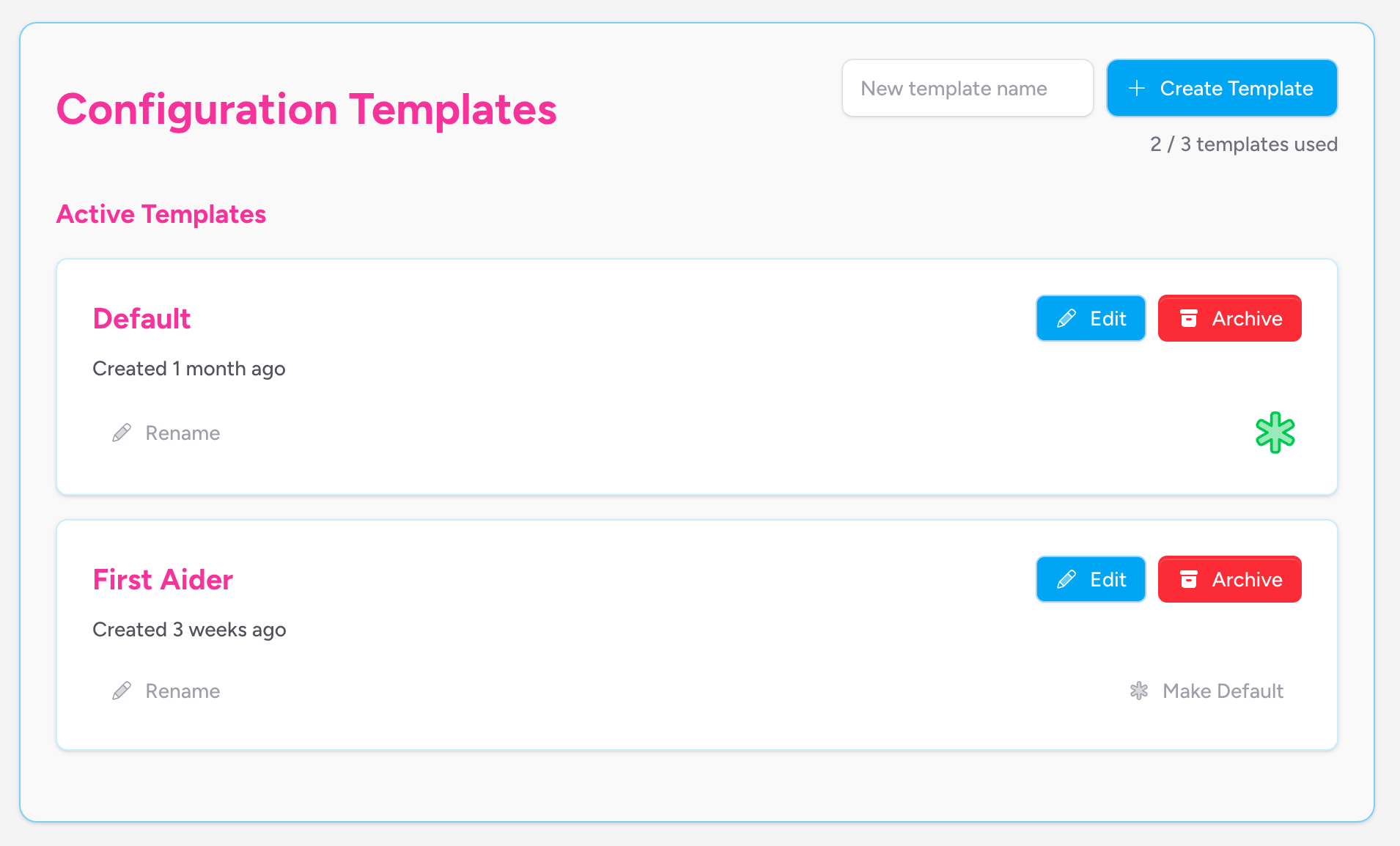Edit the First Aider template
This screenshot has width=1400, height=846.
(1091, 579)
